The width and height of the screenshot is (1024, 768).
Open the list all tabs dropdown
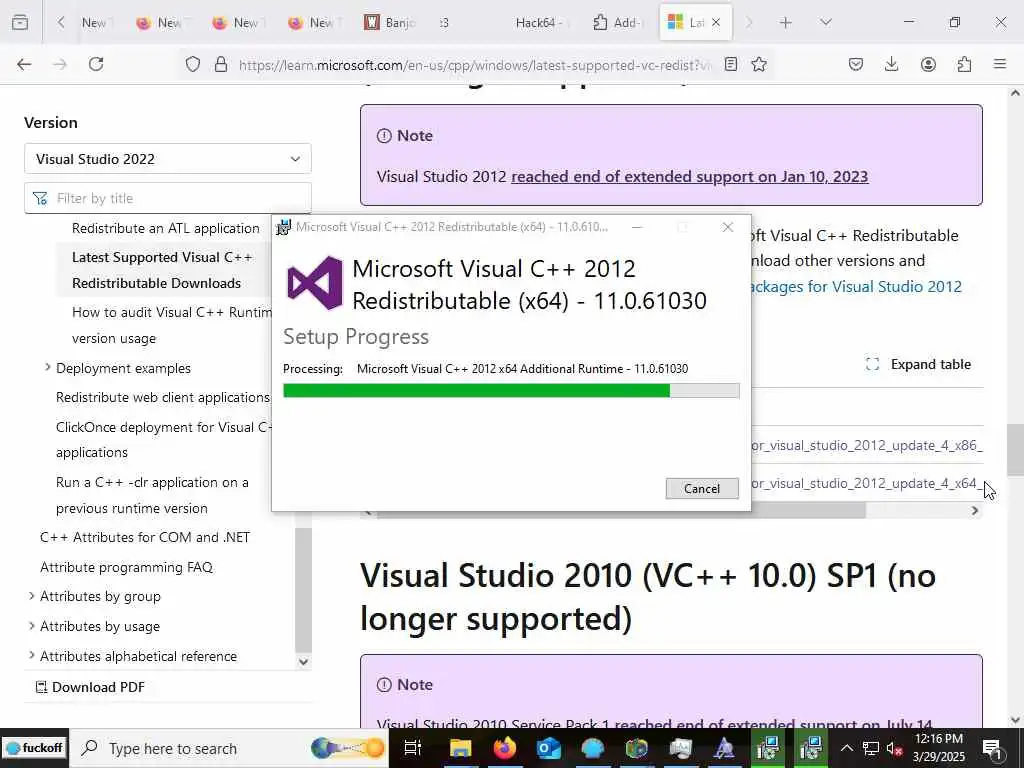pyautogui.click(x=826, y=23)
